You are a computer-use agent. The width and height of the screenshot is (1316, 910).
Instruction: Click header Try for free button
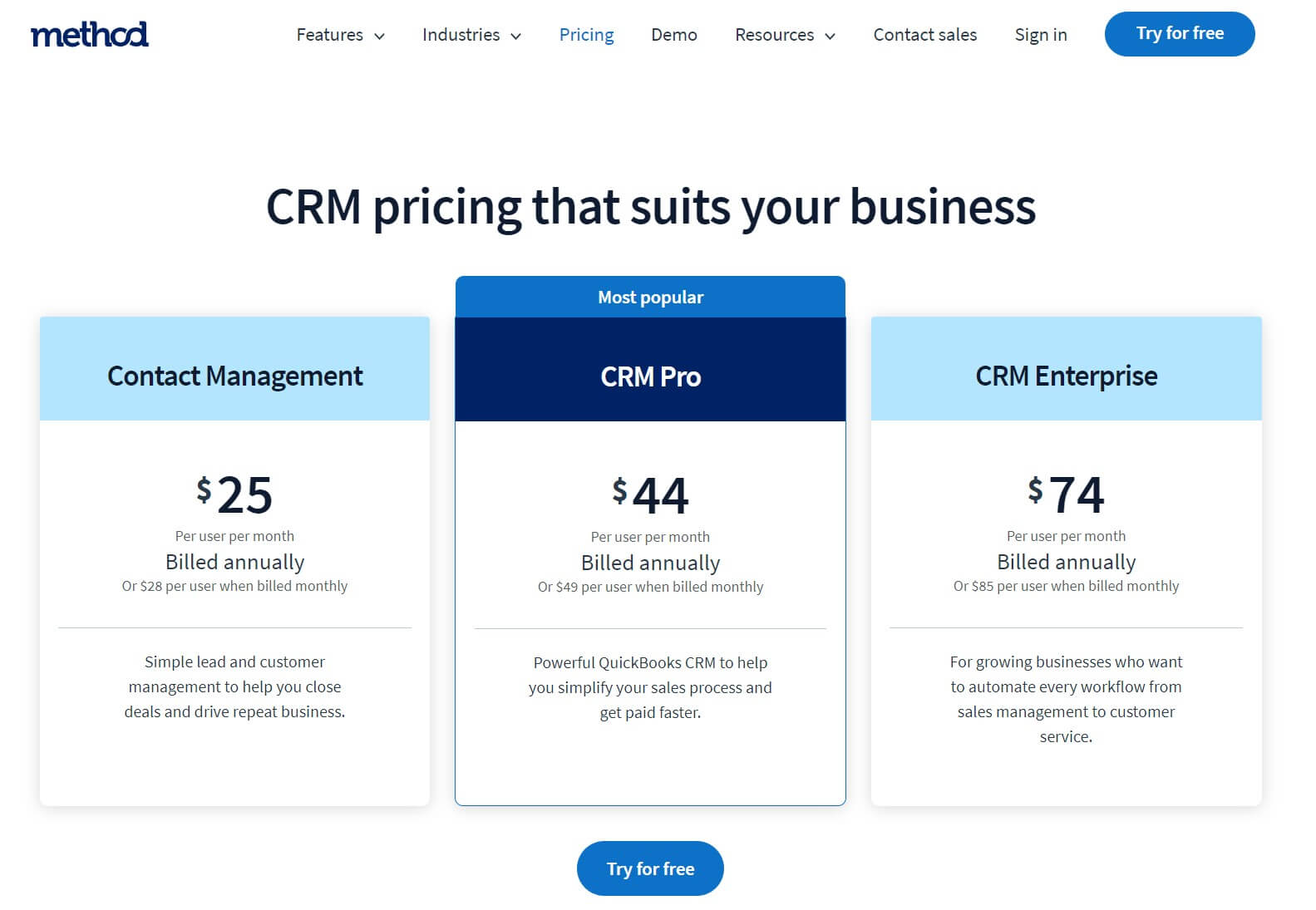(x=1180, y=34)
